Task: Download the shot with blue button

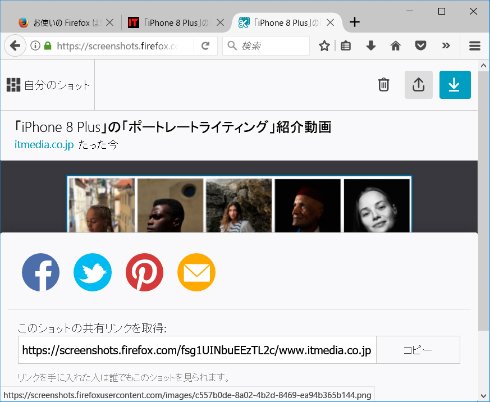Action: (455, 85)
